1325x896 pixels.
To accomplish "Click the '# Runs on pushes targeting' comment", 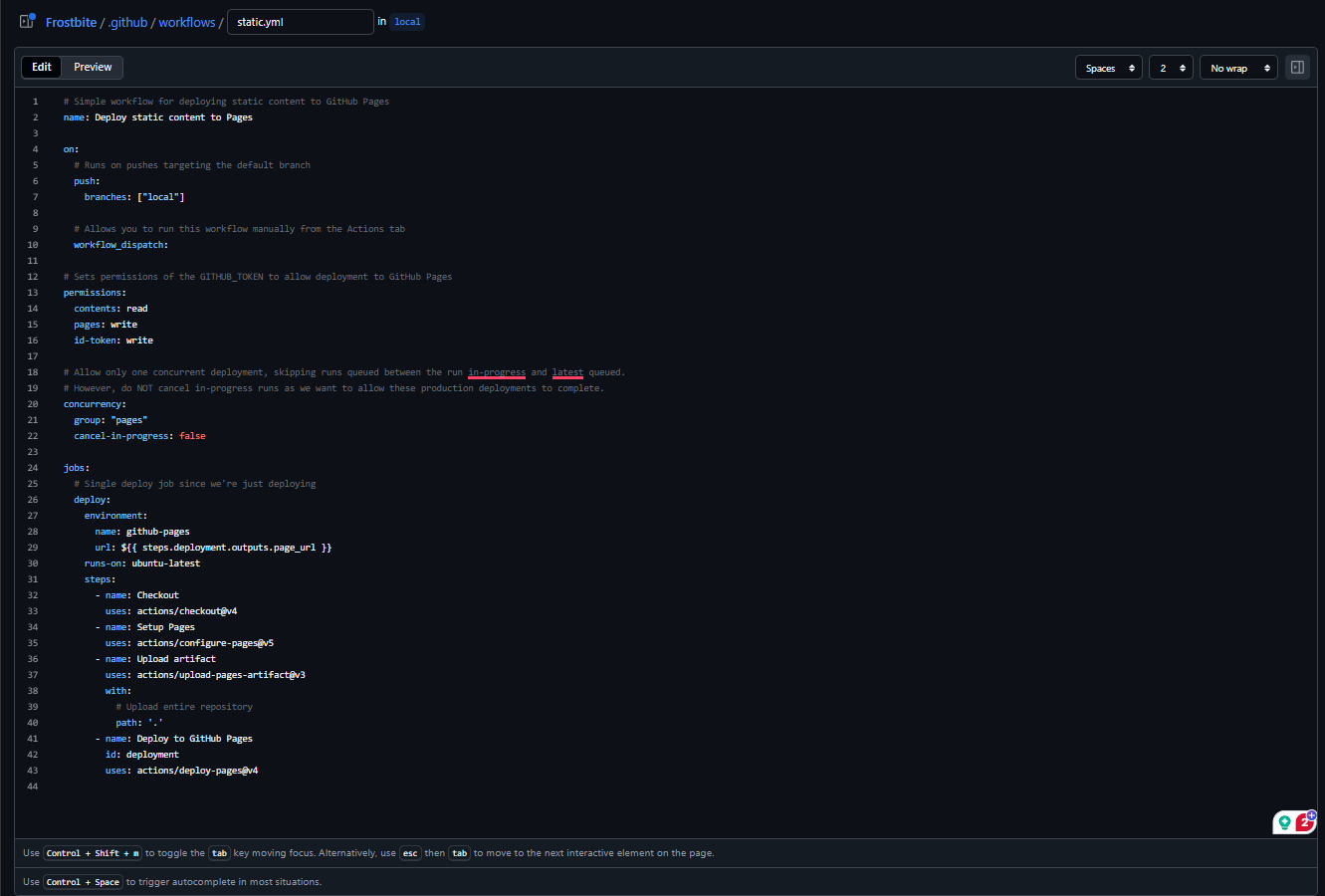I will 192,165.
